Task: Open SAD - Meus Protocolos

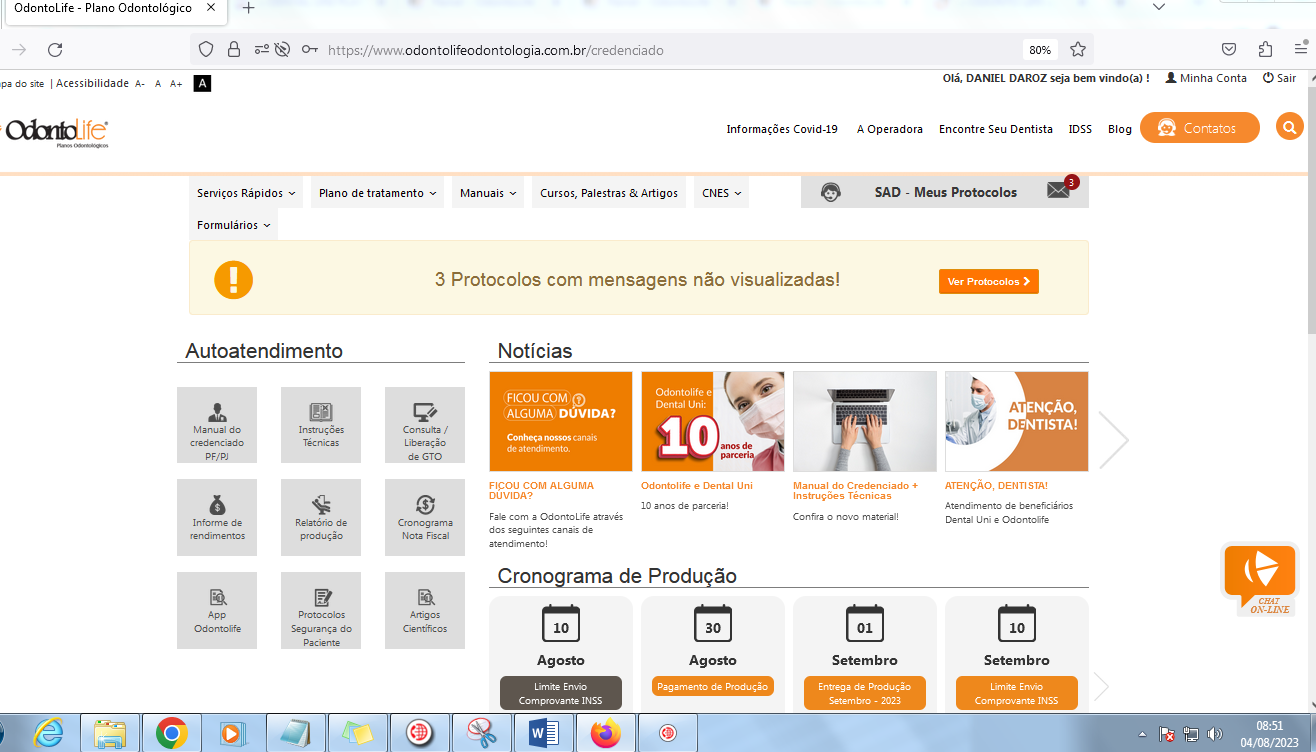Action: point(945,192)
